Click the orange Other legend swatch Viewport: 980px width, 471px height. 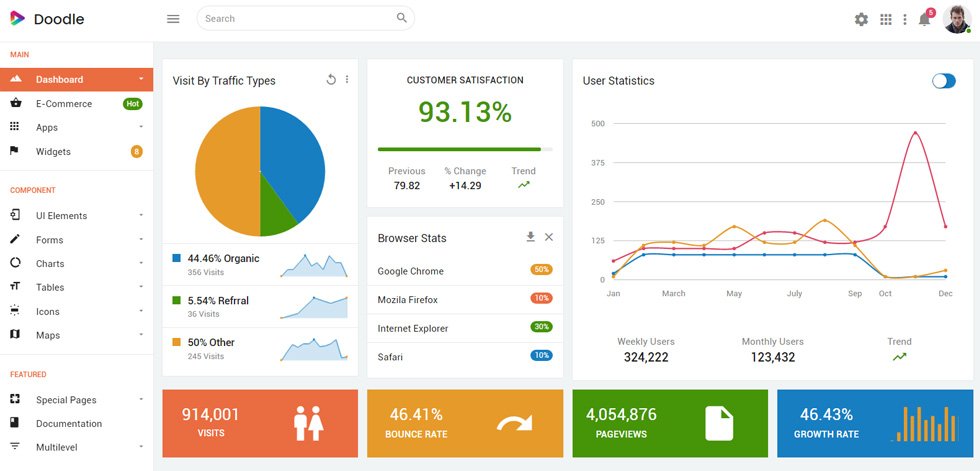coord(176,342)
